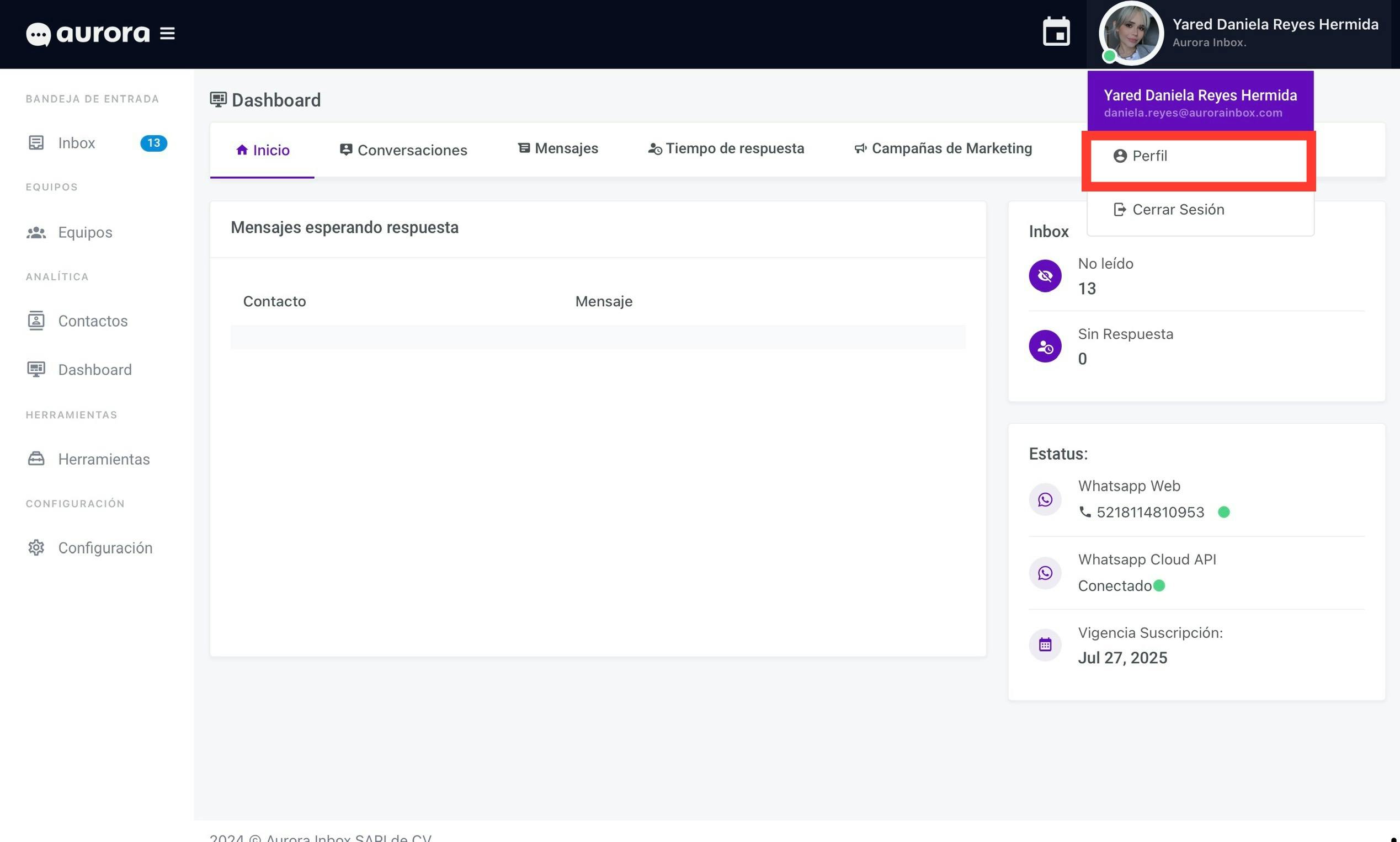Click the Mensajes tab icon
The width and height of the screenshot is (1400, 842).
click(524, 148)
